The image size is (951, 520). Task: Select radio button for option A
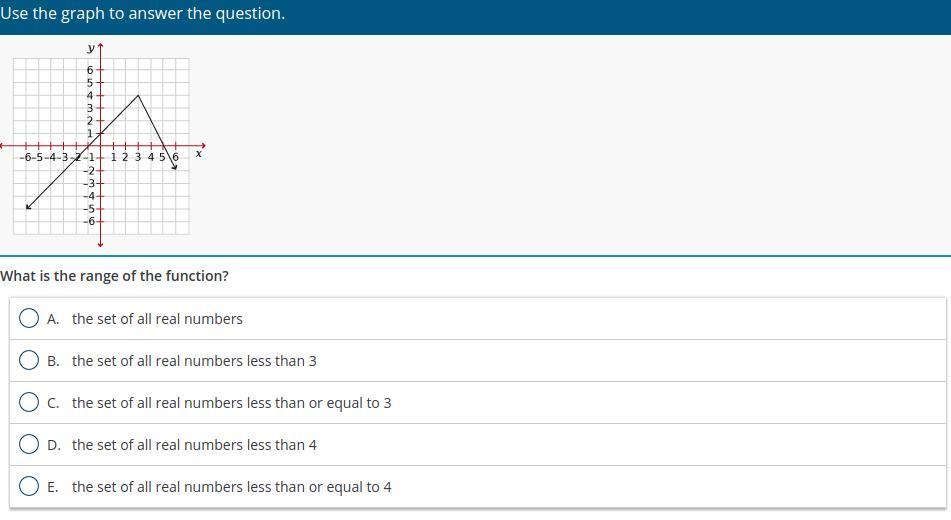[29, 318]
